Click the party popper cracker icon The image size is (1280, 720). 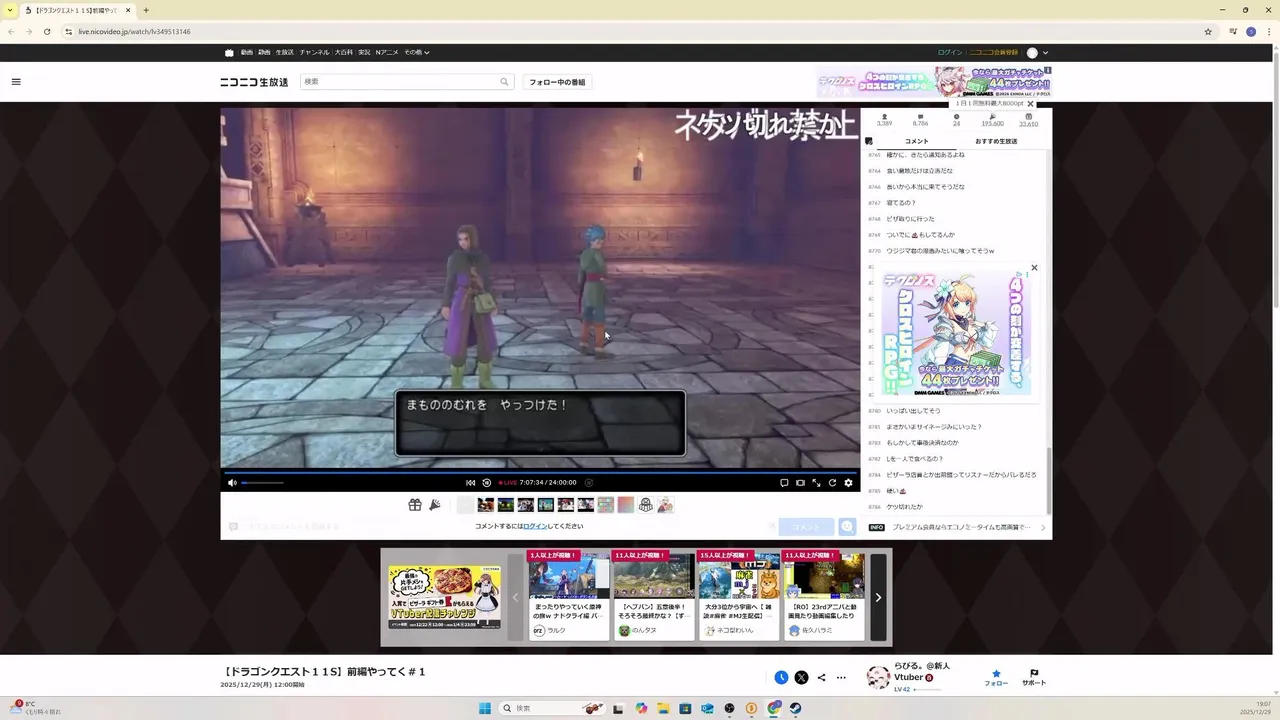(435, 505)
